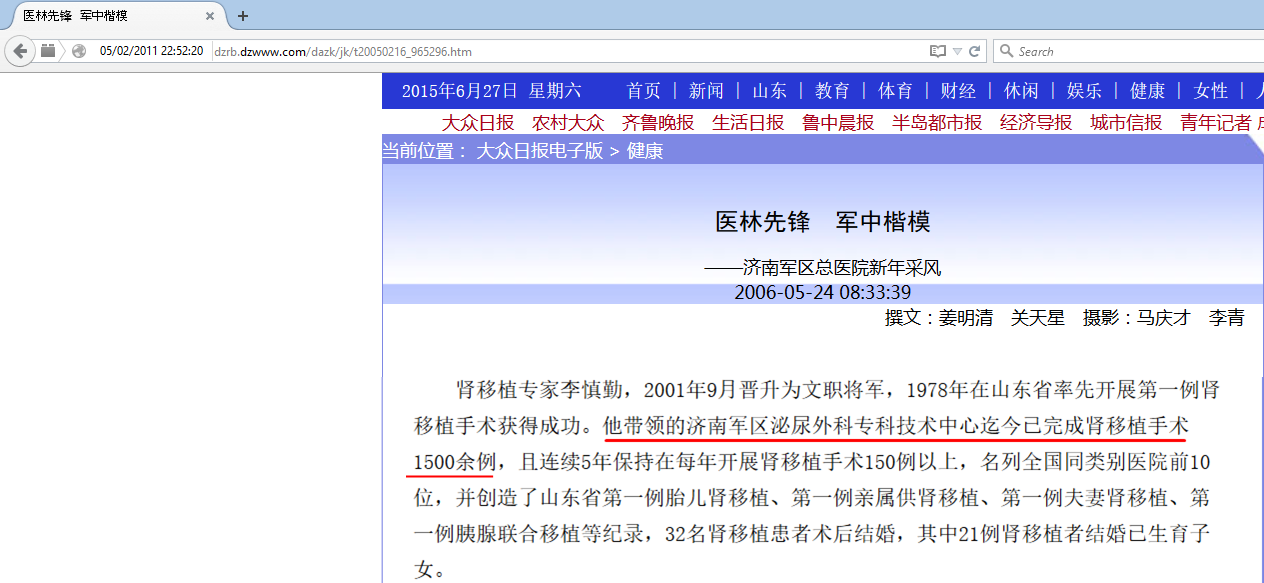Image resolution: width=1264 pixels, height=583 pixels.
Task: Click the 半岛都市报 link
Action: [937, 123]
